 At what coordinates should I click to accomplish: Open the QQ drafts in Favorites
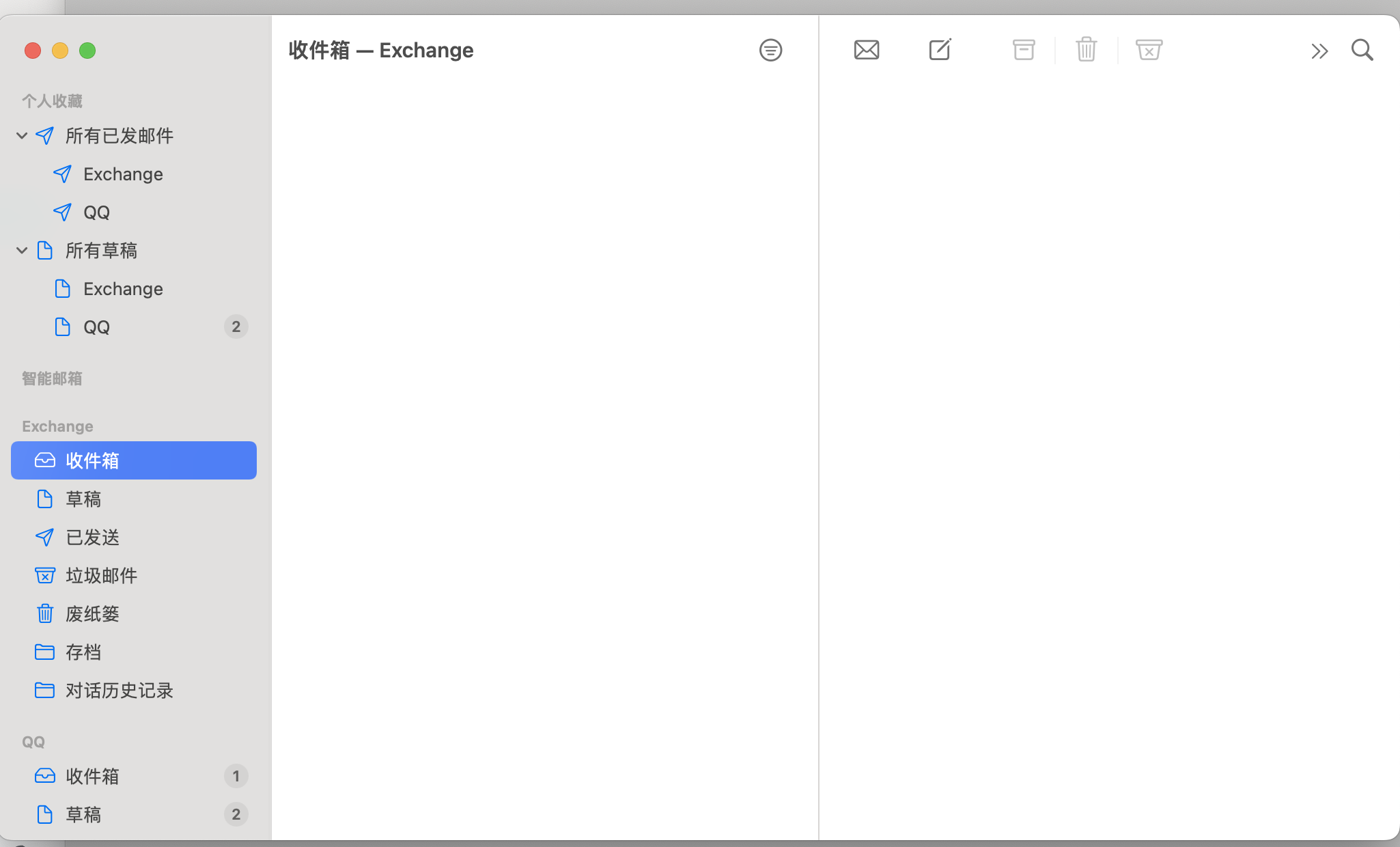coord(96,327)
